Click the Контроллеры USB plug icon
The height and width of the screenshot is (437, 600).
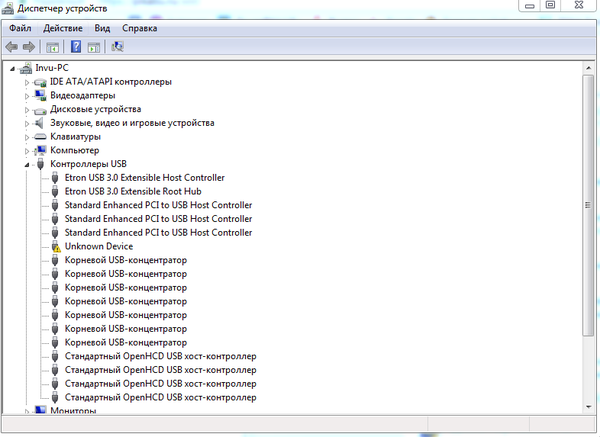[x=40, y=164]
